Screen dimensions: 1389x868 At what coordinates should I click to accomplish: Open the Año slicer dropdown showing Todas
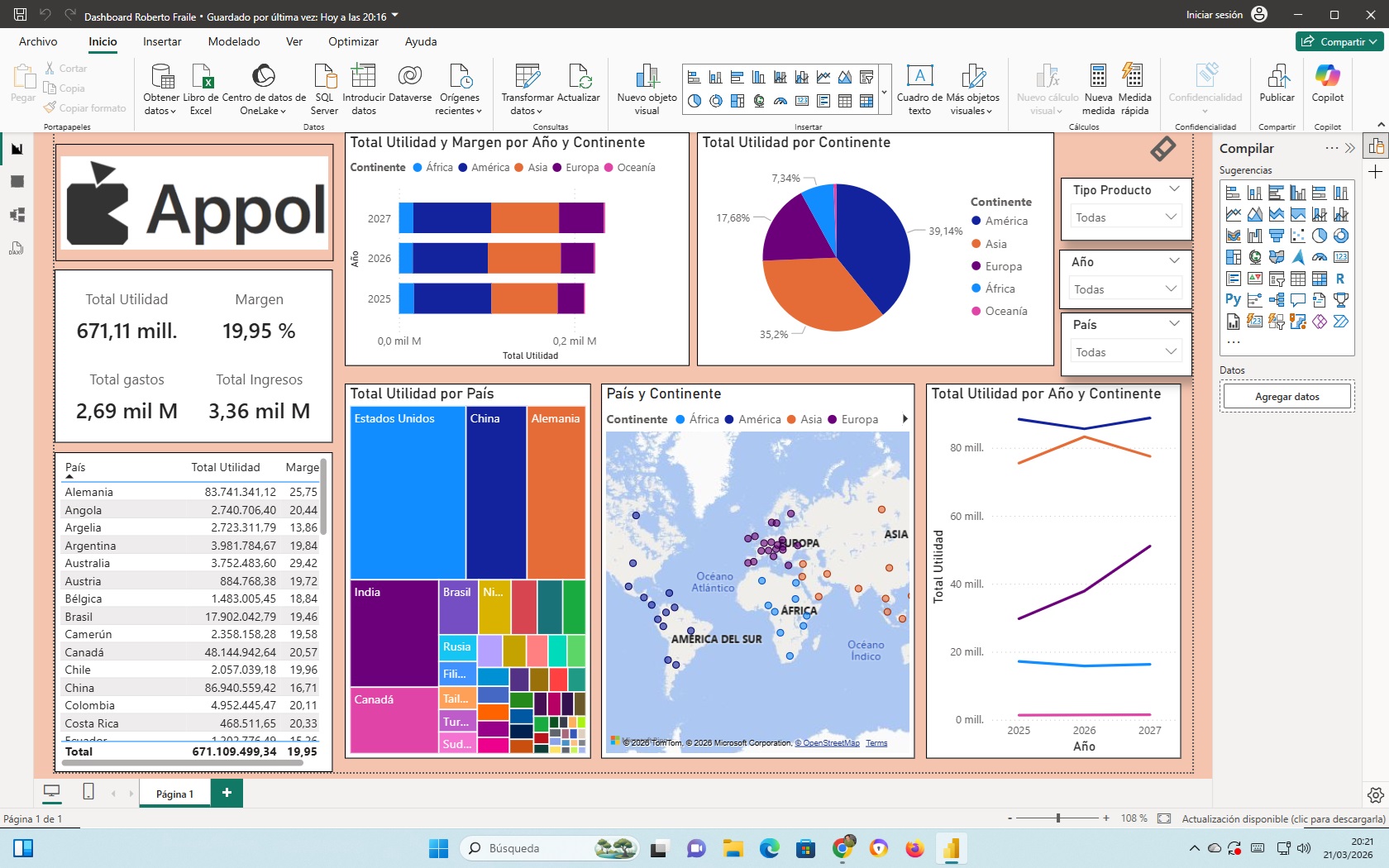click(1171, 289)
